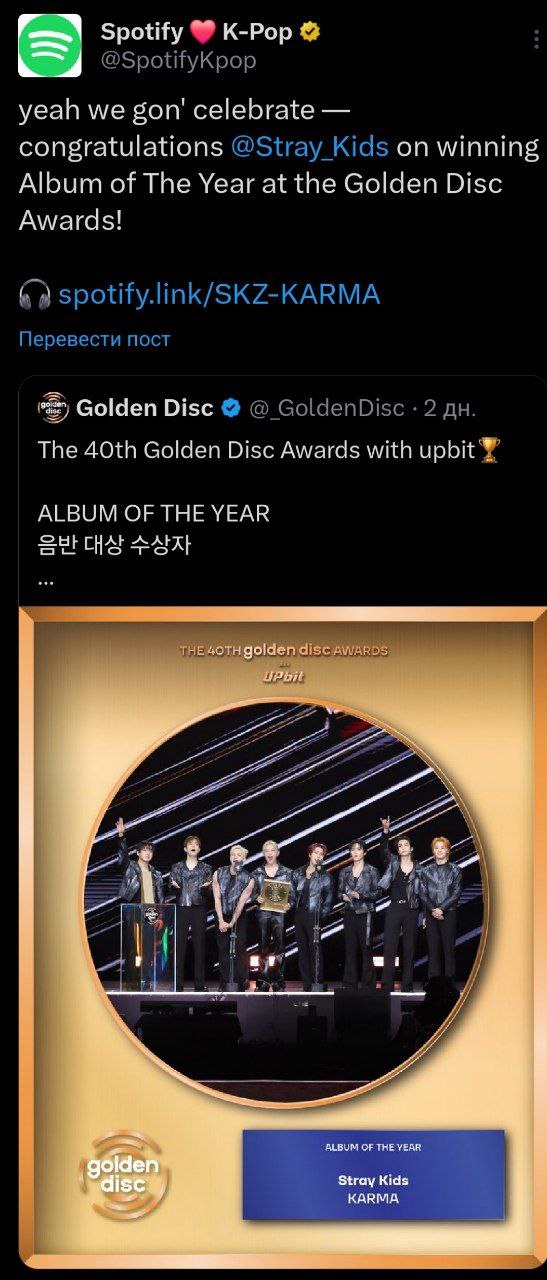Tap the gold verified badge beside K-Pop

click(311, 32)
